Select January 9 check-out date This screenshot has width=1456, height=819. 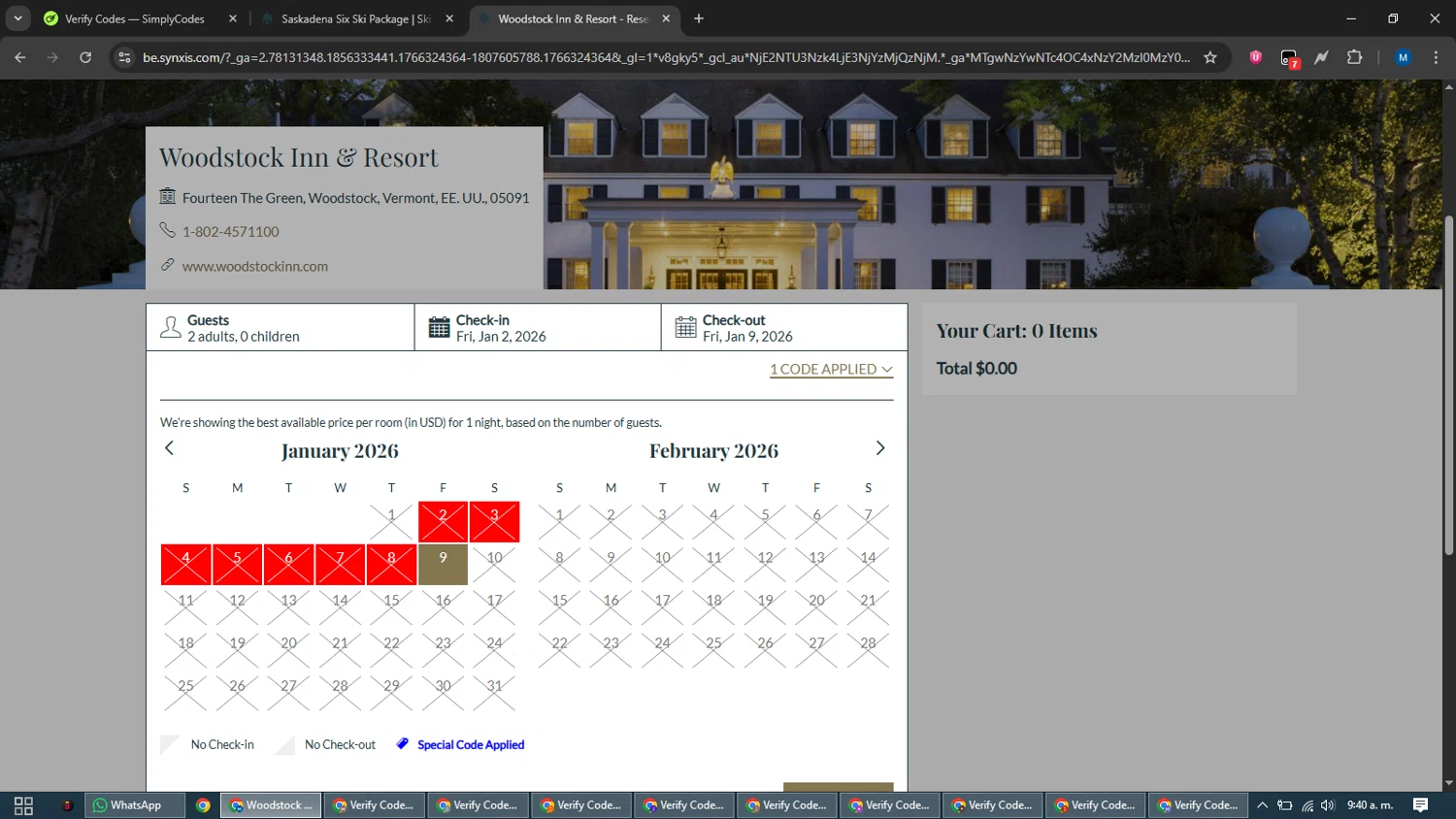[444, 565]
